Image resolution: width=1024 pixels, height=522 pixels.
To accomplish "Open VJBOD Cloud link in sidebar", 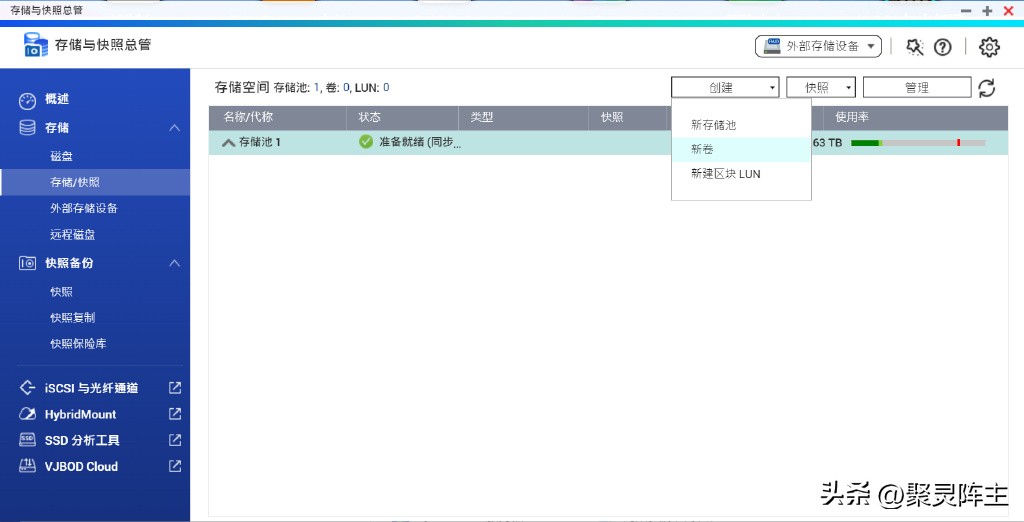I will [x=81, y=466].
